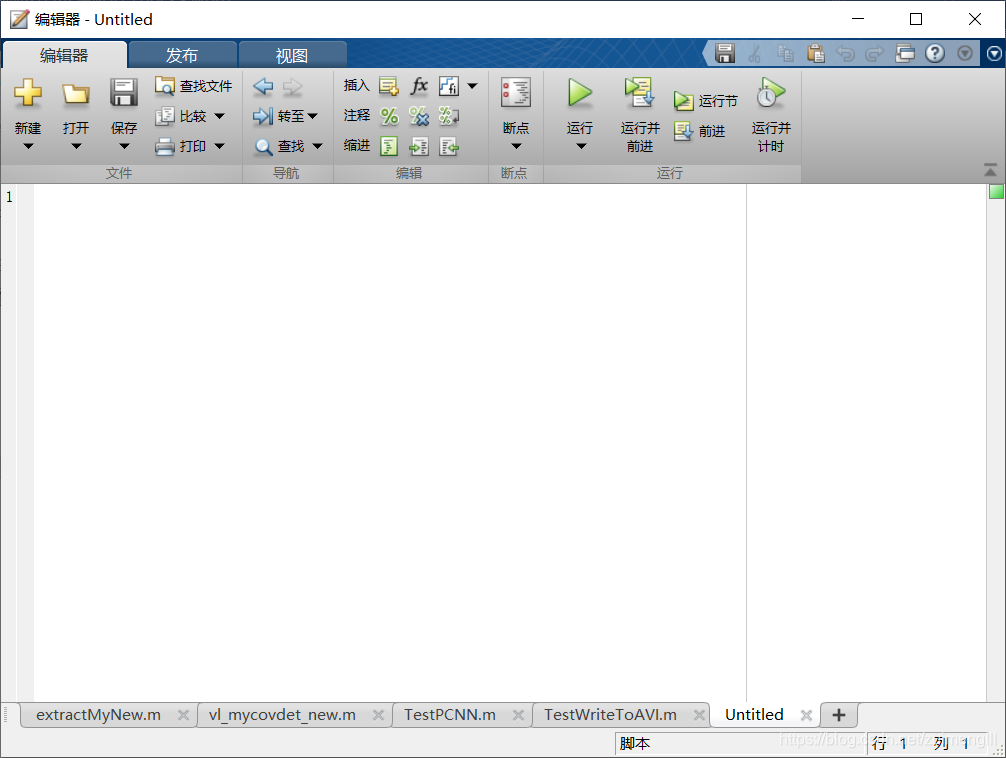Click the Breakpoints (断点) icon
Screen dimensions: 1006x758
[516, 93]
